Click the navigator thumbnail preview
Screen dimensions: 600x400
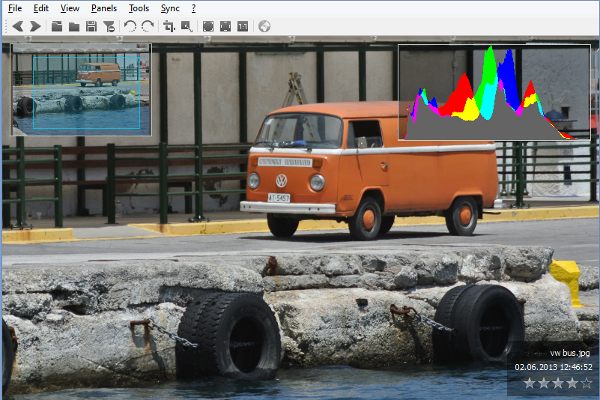click(81, 89)
